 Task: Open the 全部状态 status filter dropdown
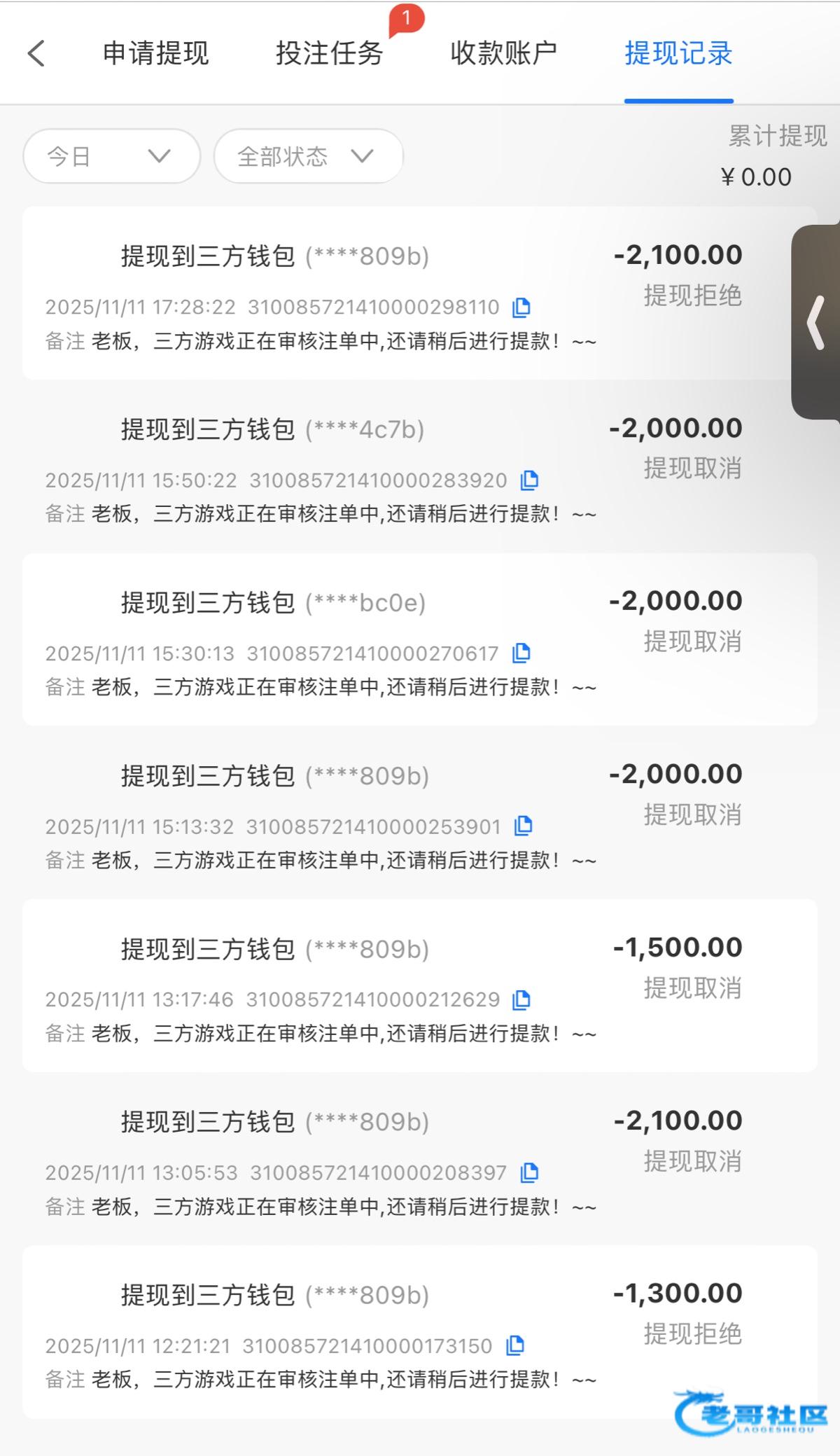[x=308, y=156]
